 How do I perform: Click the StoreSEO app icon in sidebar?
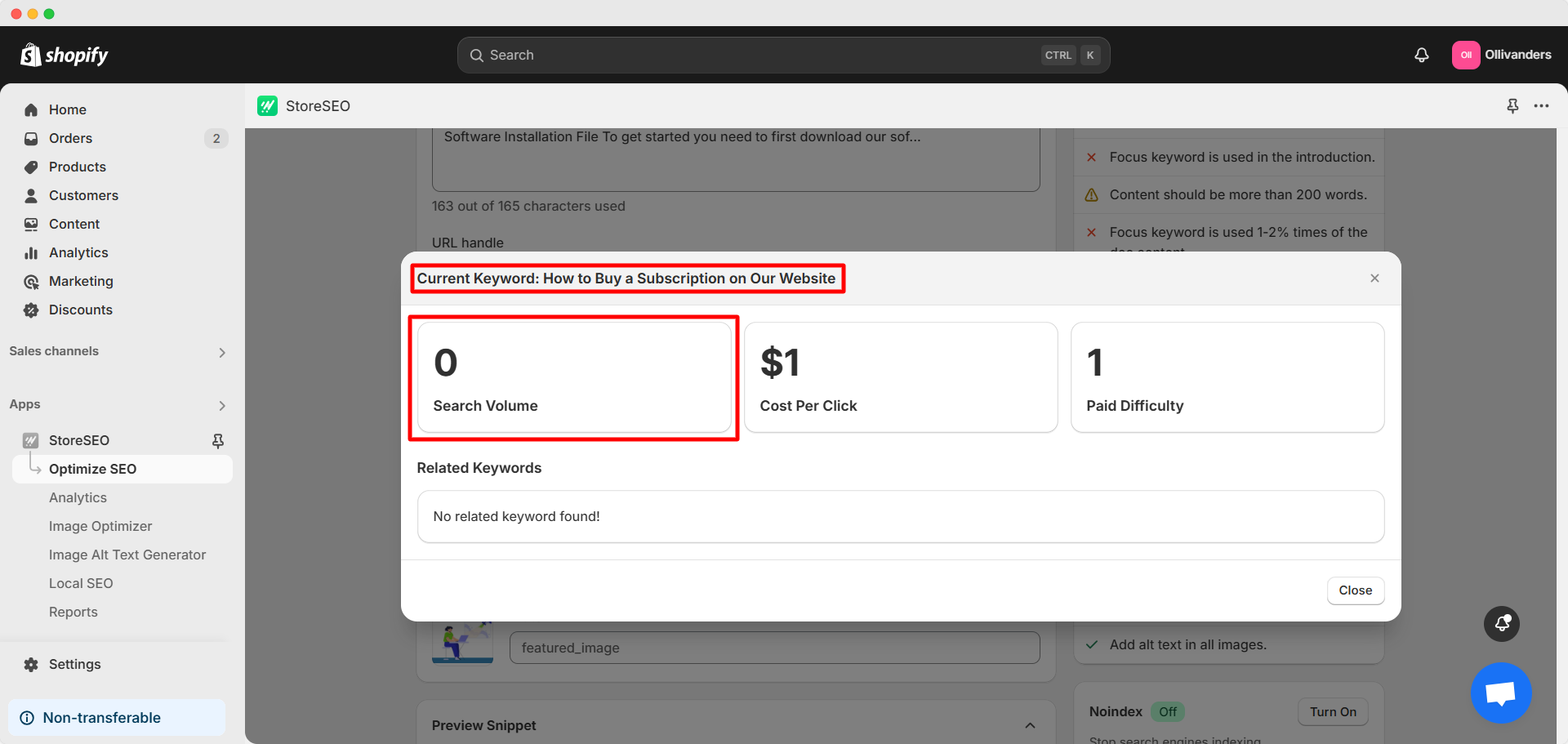pos(30,440)
